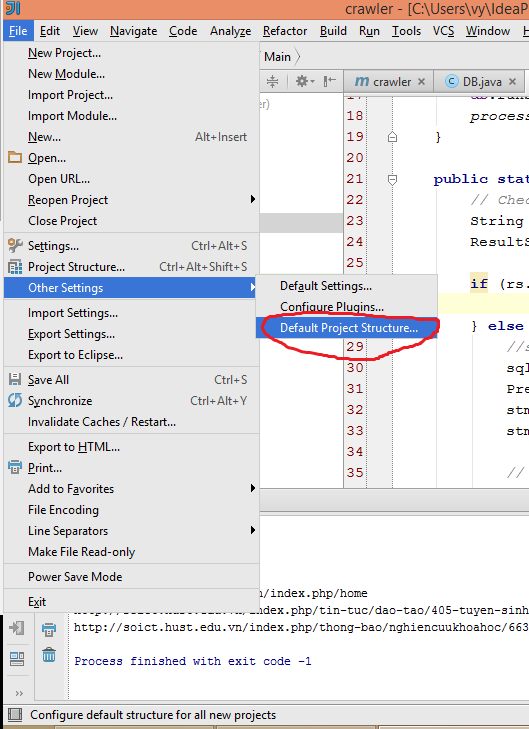Image resolution: width=529 pixels, height=729 pixels.
Task: Switch to the DB.java editor tab
Action: pos(482,82)
